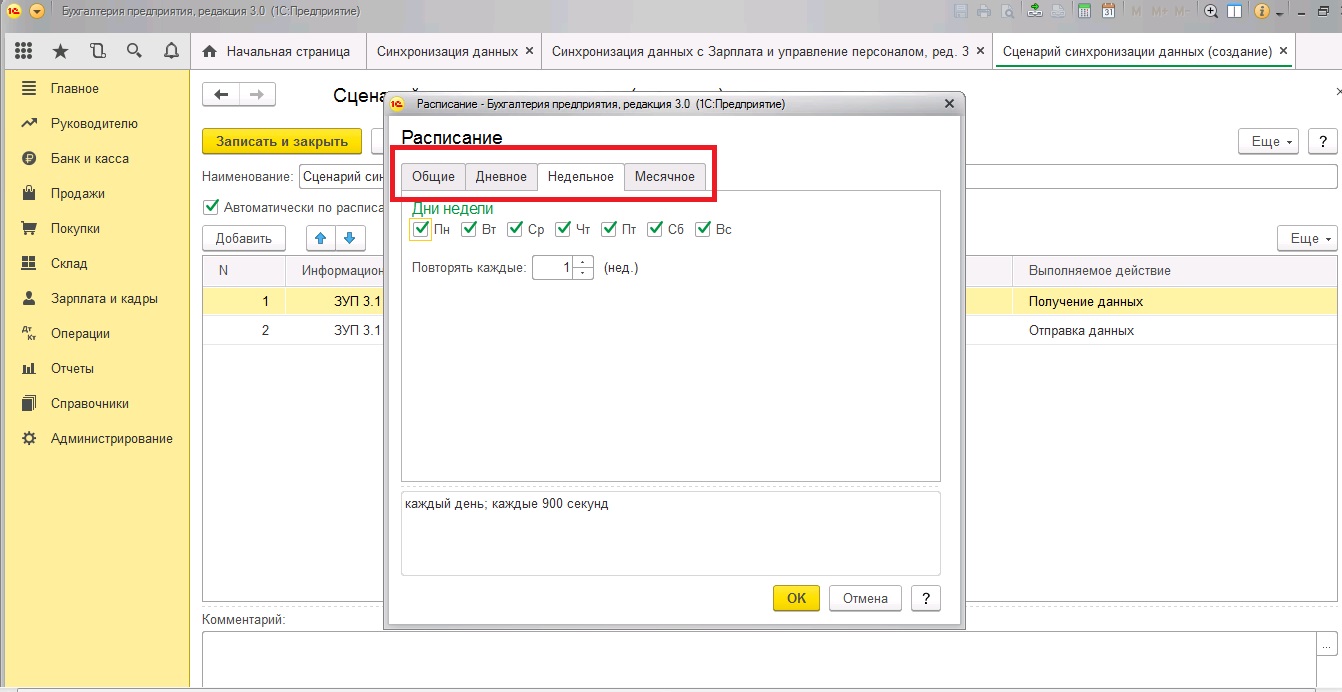Toggle the Сб weekday checkbox
The width and height of the screenshot is (1342, 692).
(x=656, y=229)
